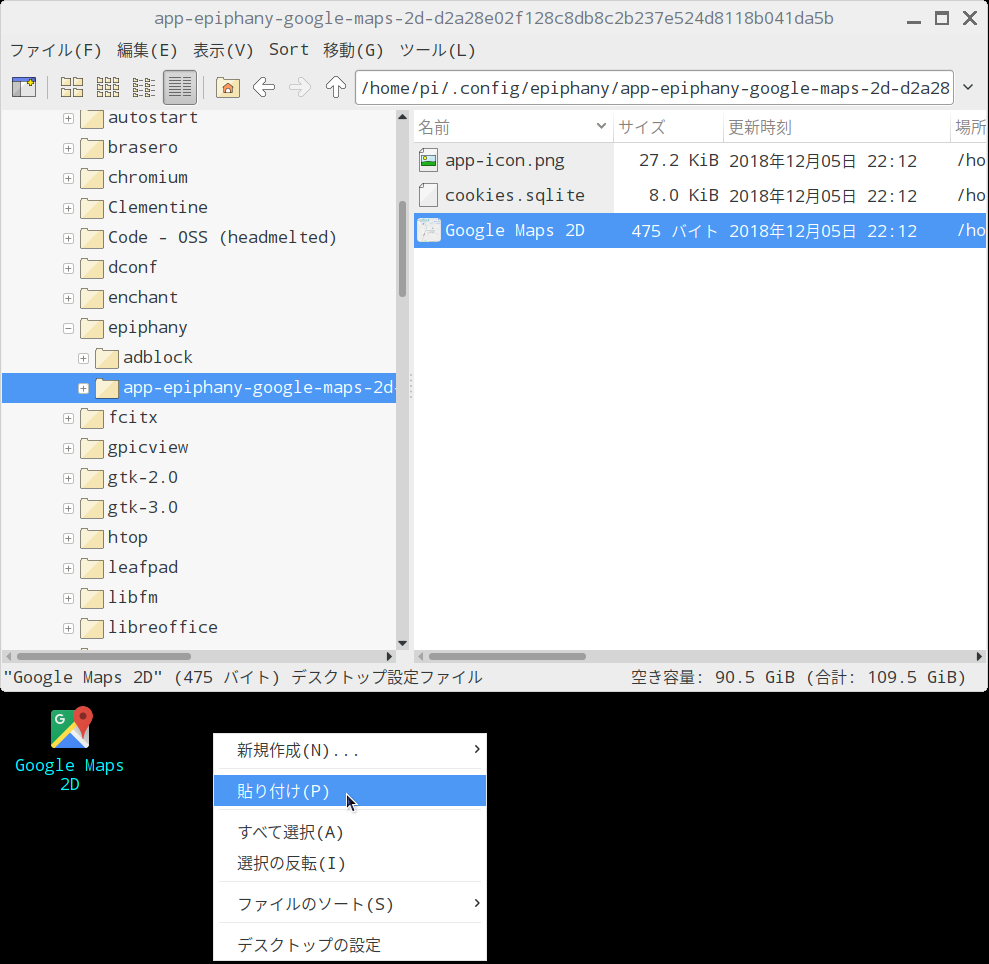
Task: Switch to icon view mode
Action: (71, 87)
